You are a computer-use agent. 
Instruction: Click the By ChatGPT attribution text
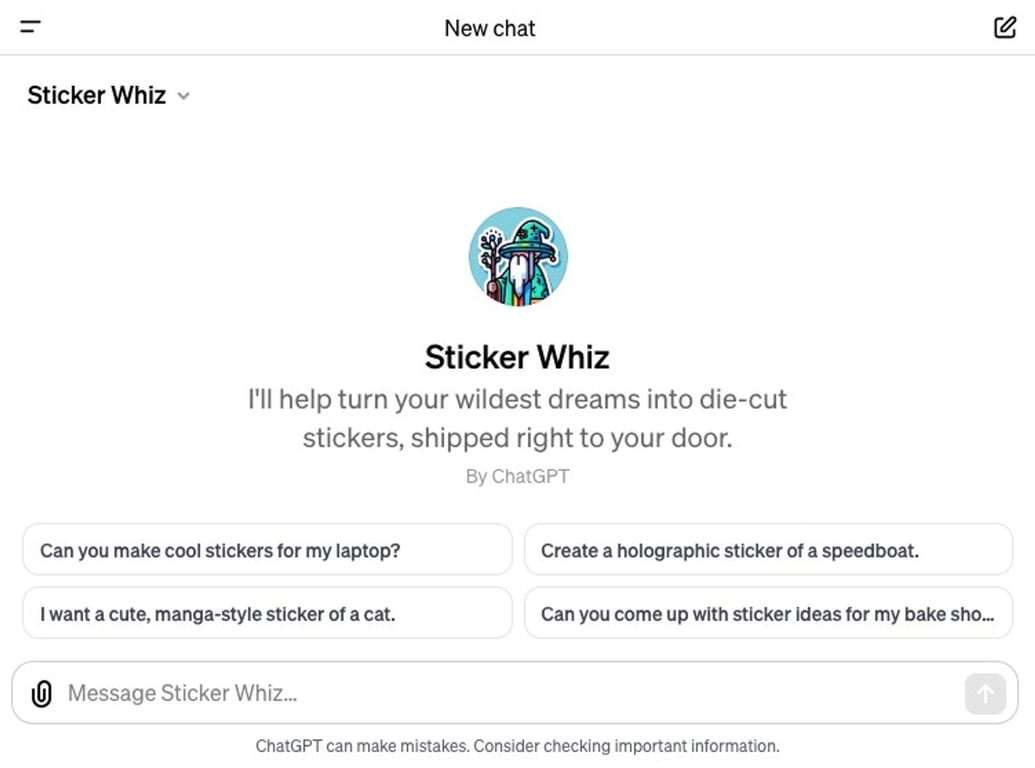pos(517,476)
